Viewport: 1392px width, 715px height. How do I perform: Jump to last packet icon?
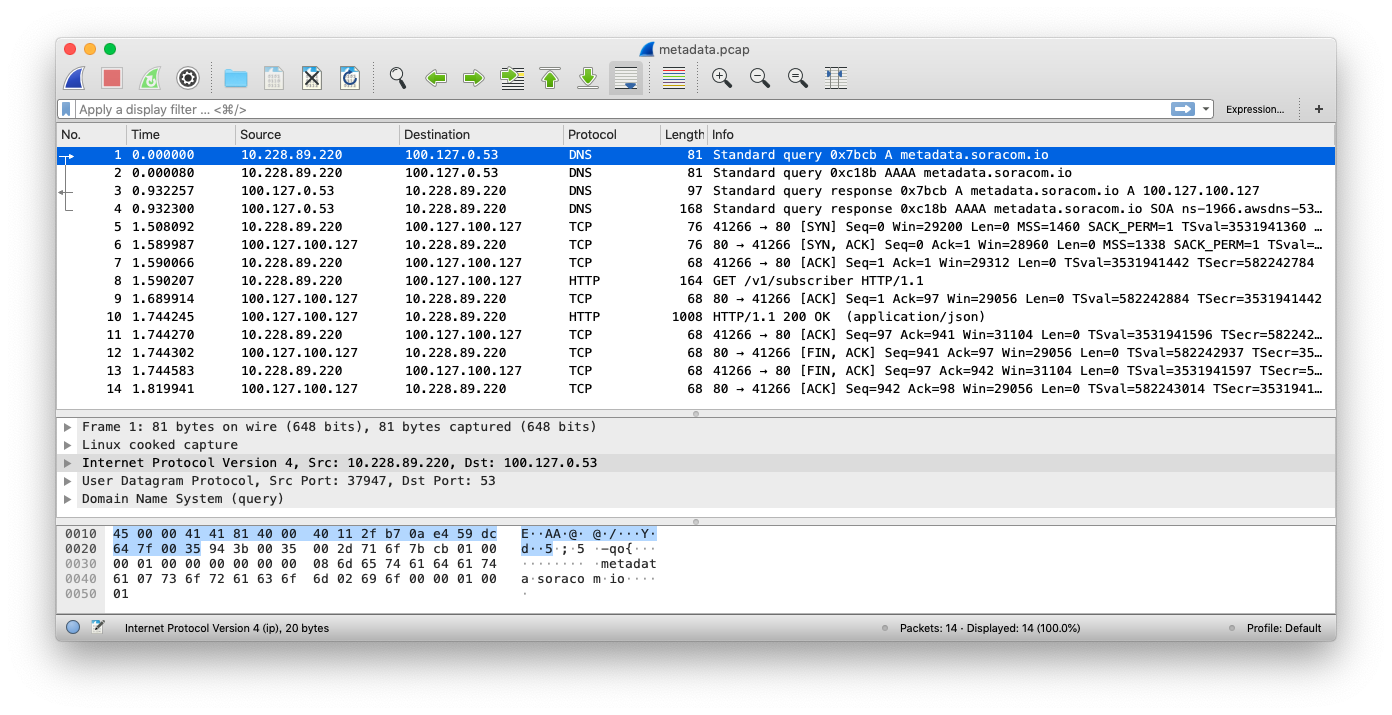[x=588, y=78]
